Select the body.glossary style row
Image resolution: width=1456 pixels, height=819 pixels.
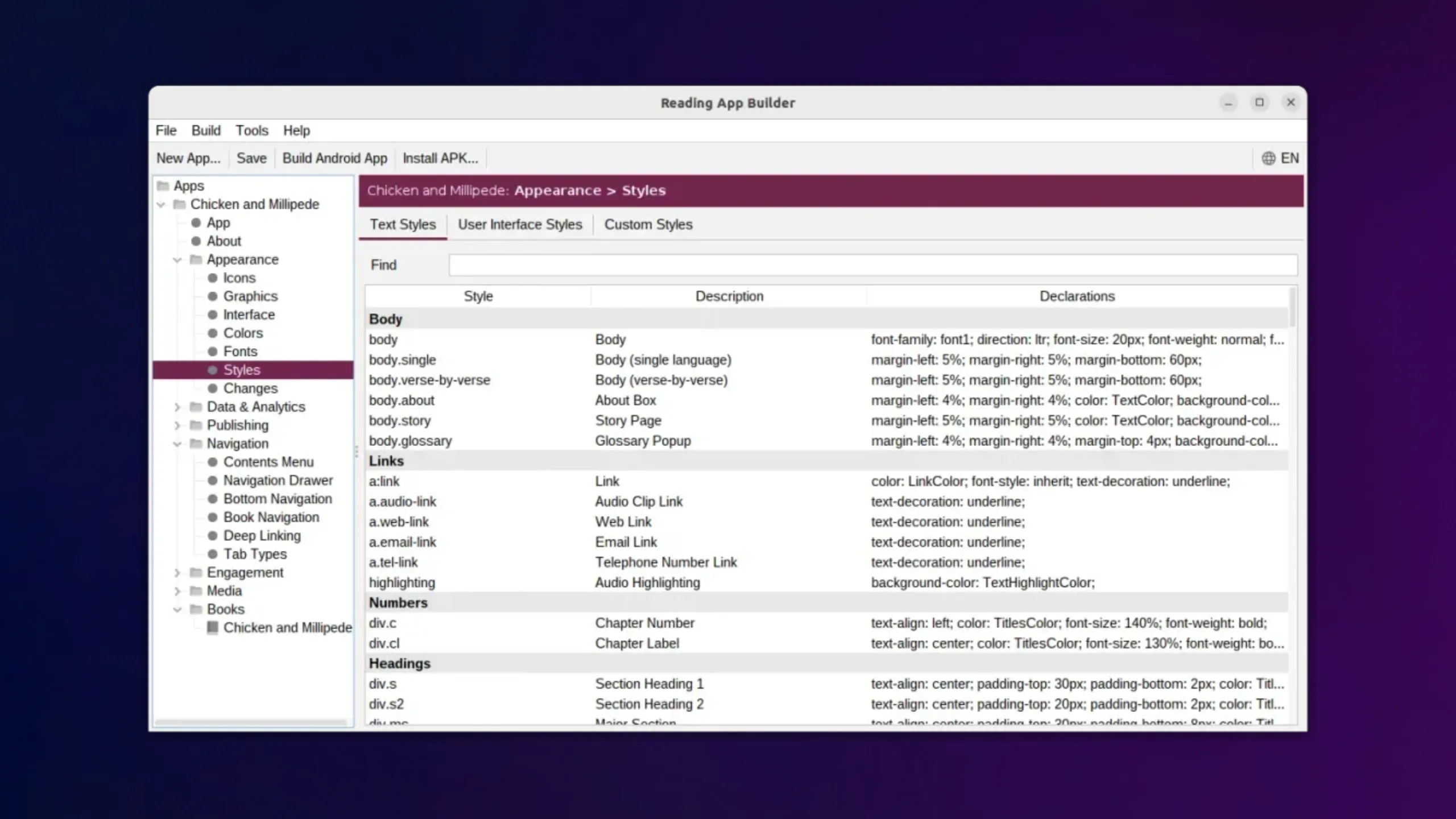tap(827, 441)
